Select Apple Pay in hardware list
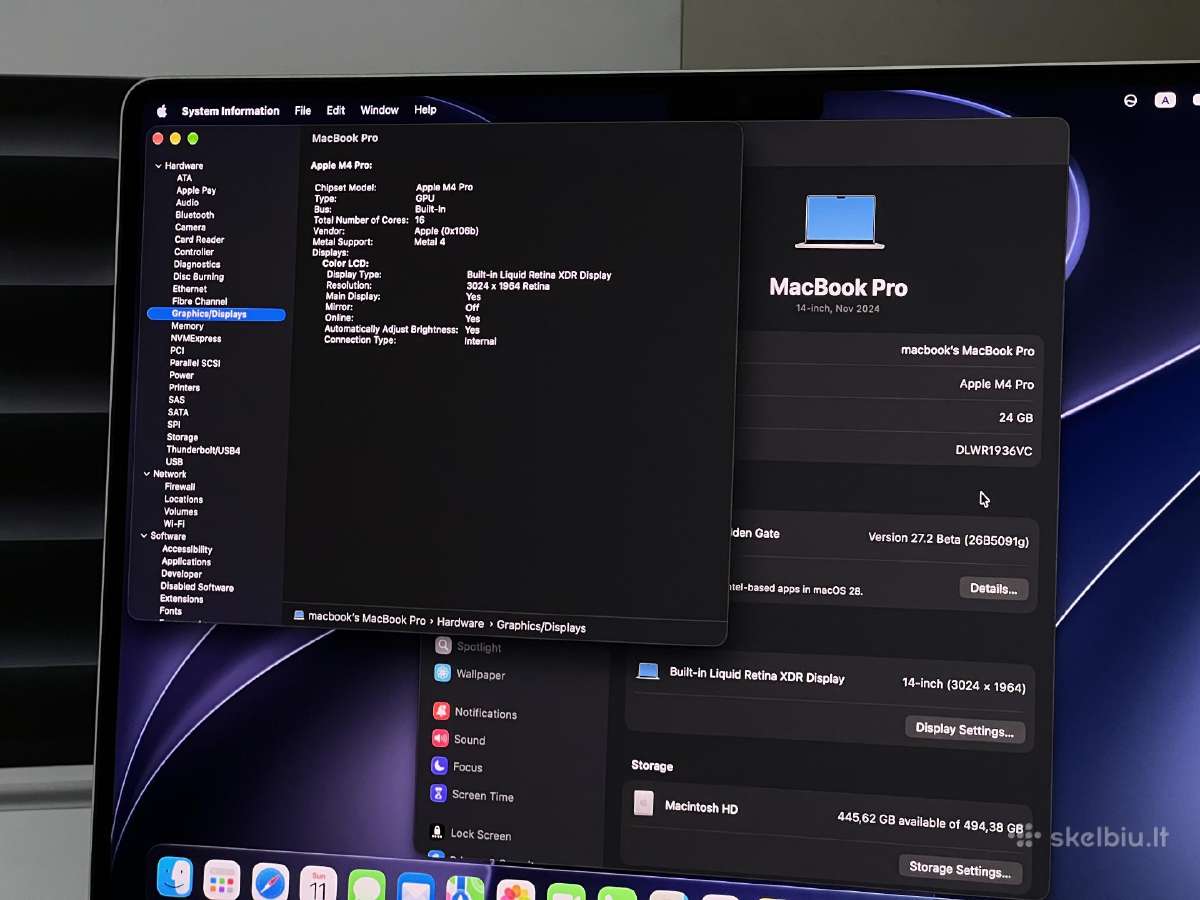The width and height of the screenshot is (1200, 900). 196,190
